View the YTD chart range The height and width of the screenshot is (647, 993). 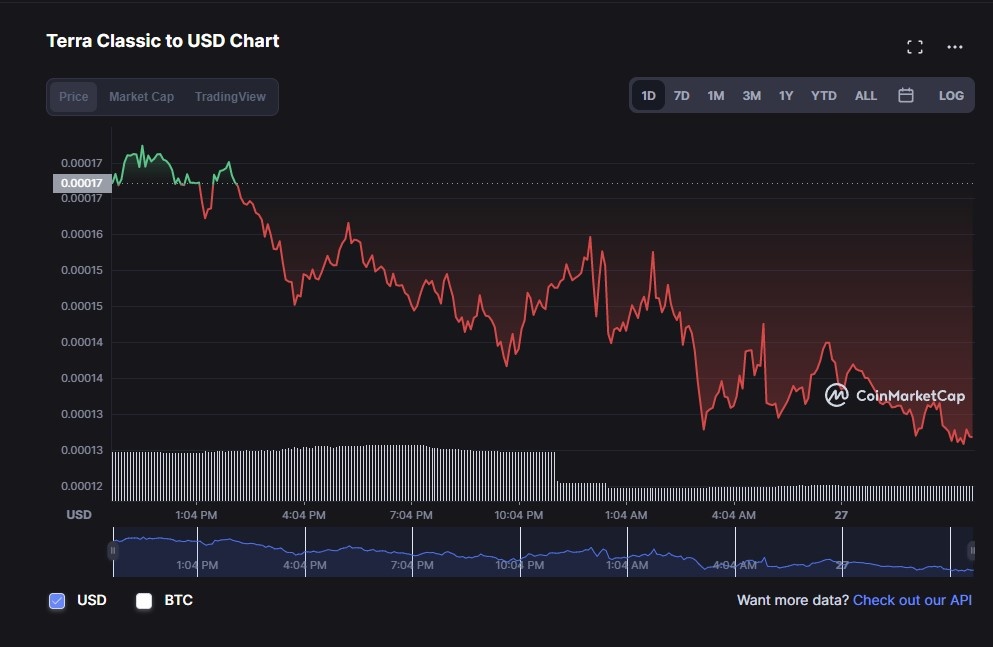(823, 95)
